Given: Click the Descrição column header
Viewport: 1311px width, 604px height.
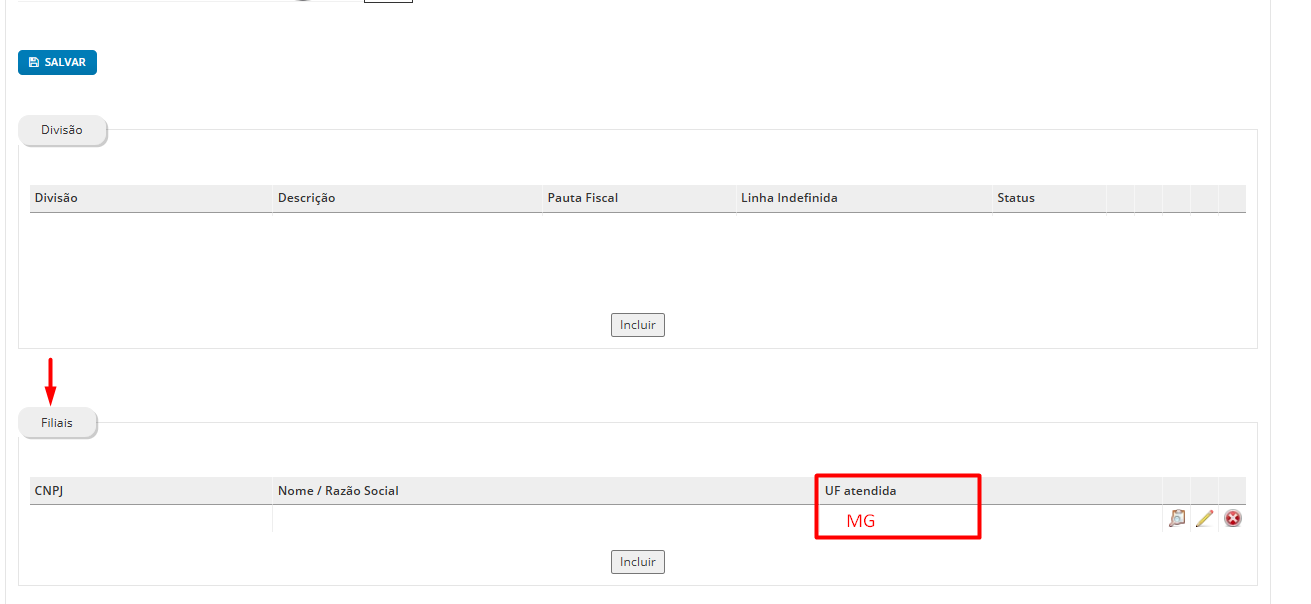Looking at the screenshot, I should click(306, 198).
